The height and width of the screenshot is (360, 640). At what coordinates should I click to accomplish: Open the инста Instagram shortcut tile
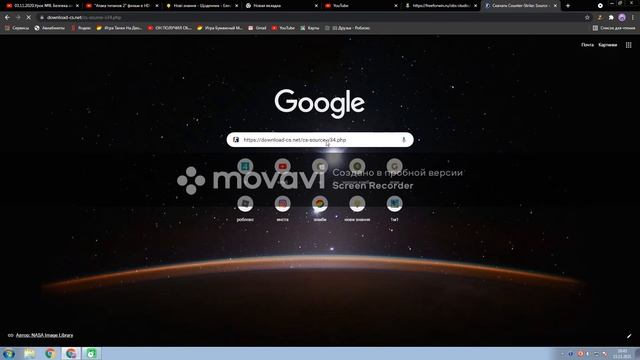coord(282,208)
